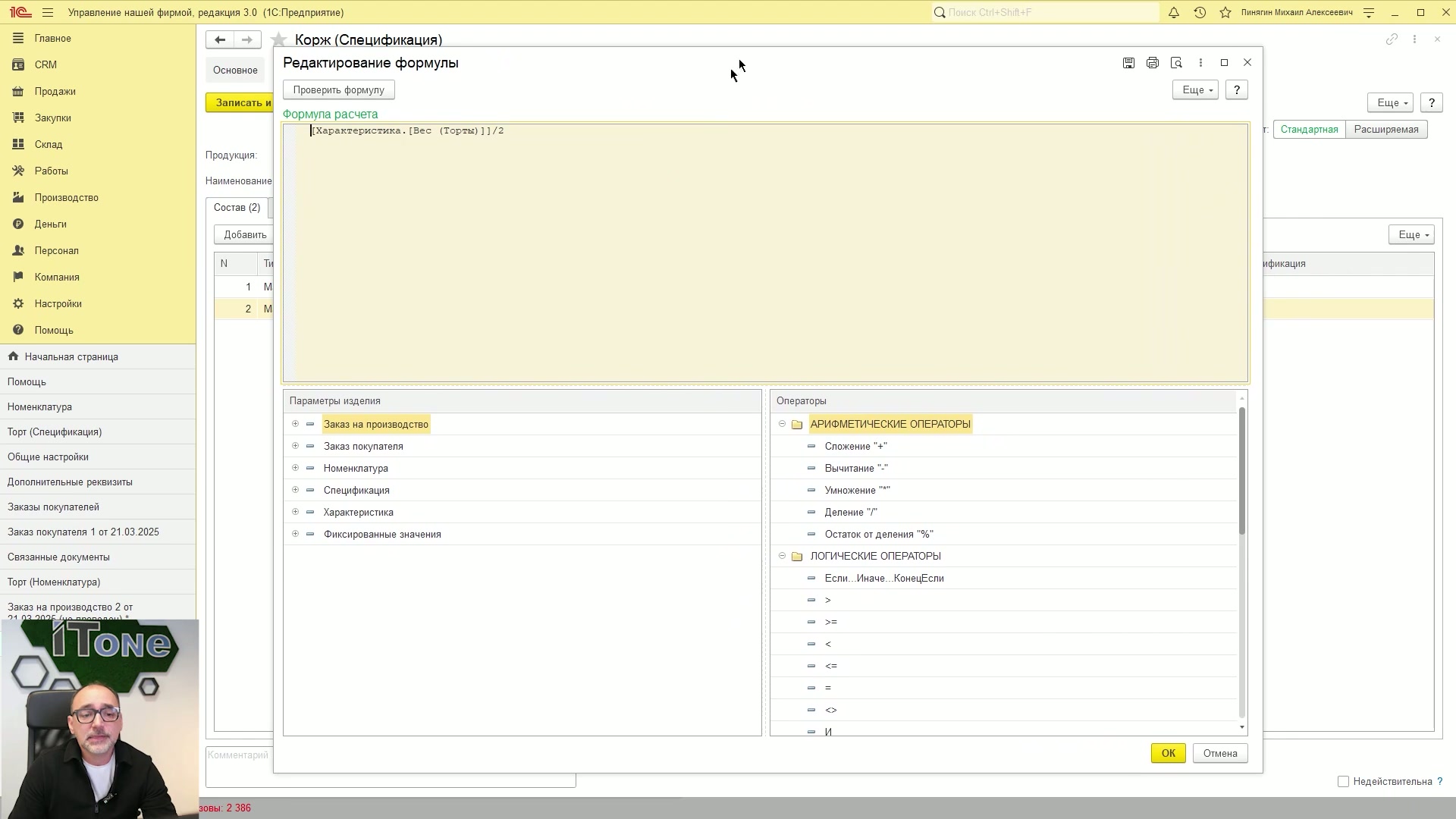The height and width of the screenshot is (819, 1456).
Task: Open the kebab menu in formula dialog header
Action: (1200, 63)
